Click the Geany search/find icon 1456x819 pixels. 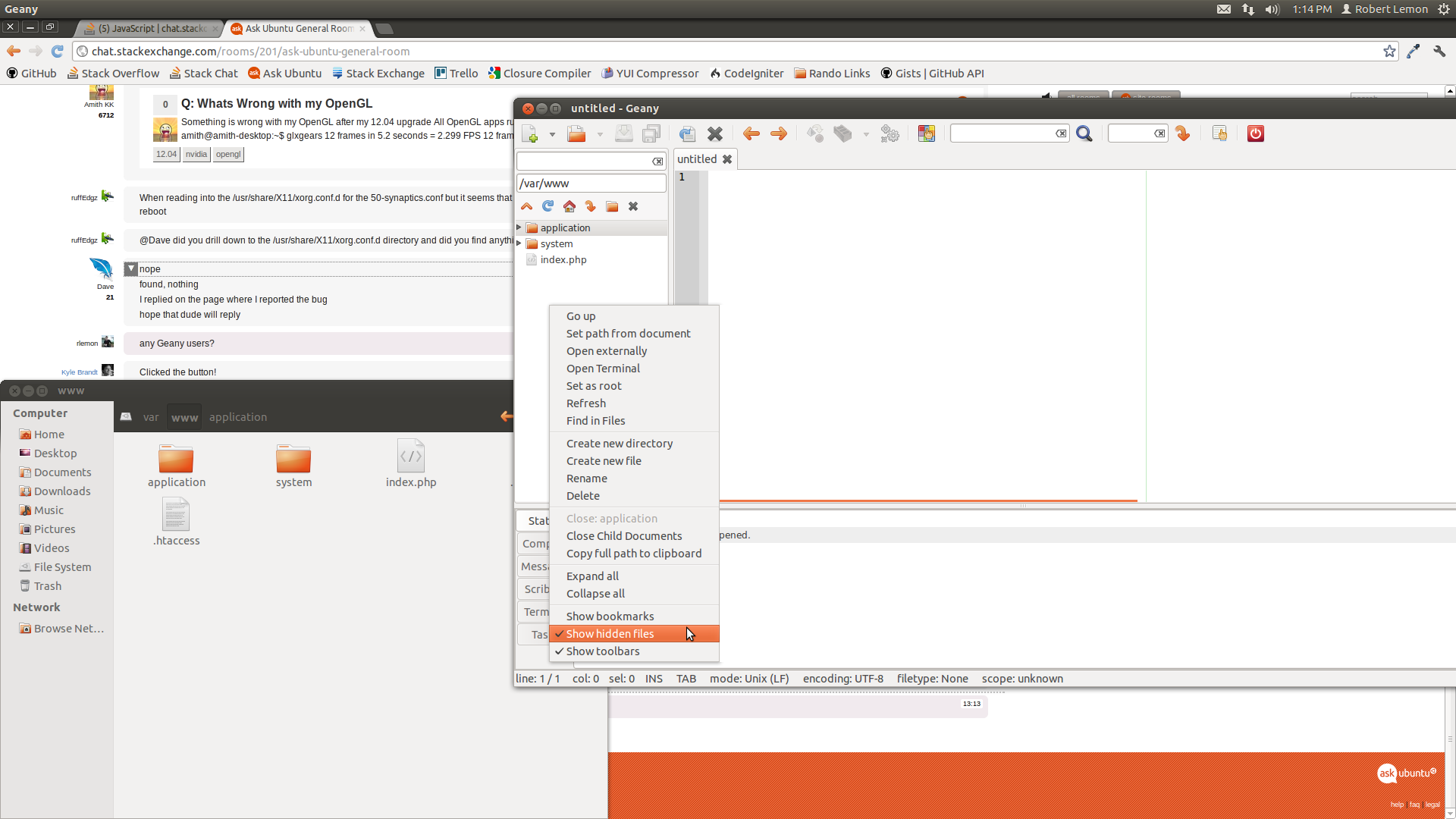[1084, 133]
